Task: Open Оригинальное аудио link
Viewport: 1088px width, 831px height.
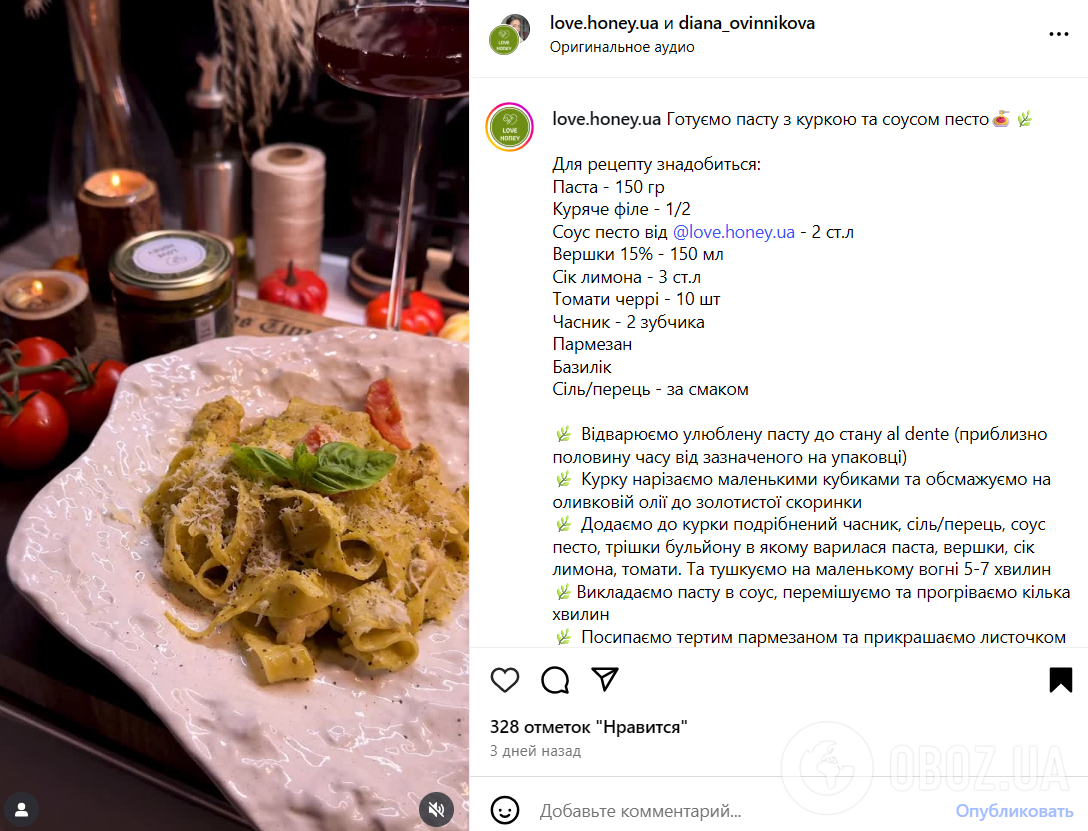Action: 622,47
